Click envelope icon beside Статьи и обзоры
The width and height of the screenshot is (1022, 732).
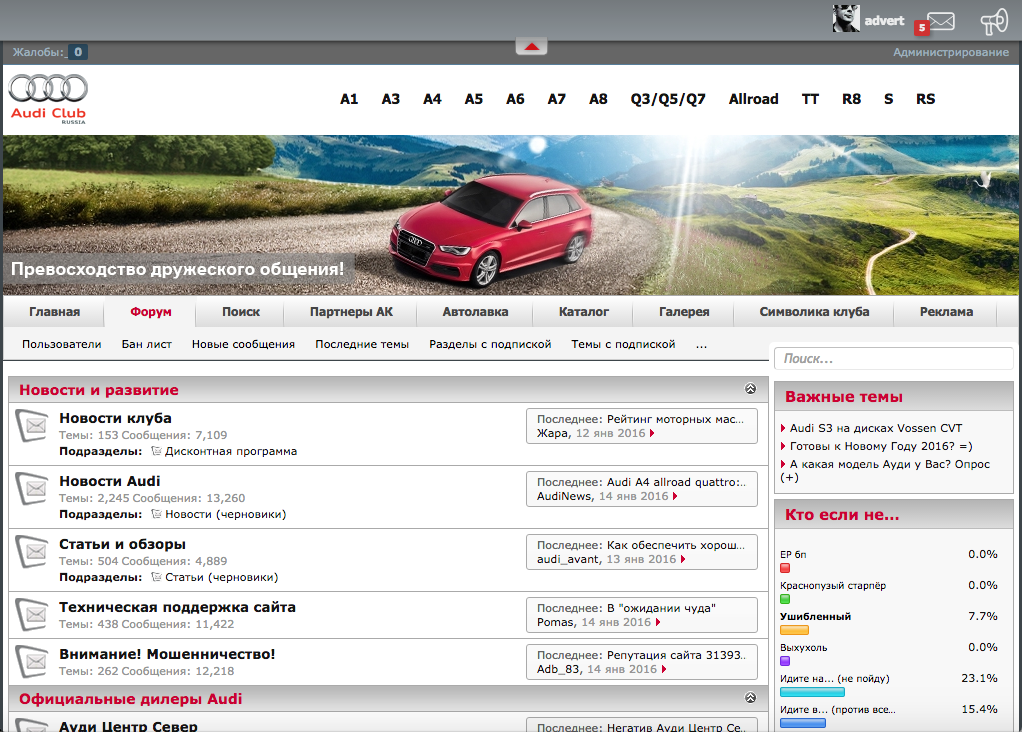tap(33, 553)
